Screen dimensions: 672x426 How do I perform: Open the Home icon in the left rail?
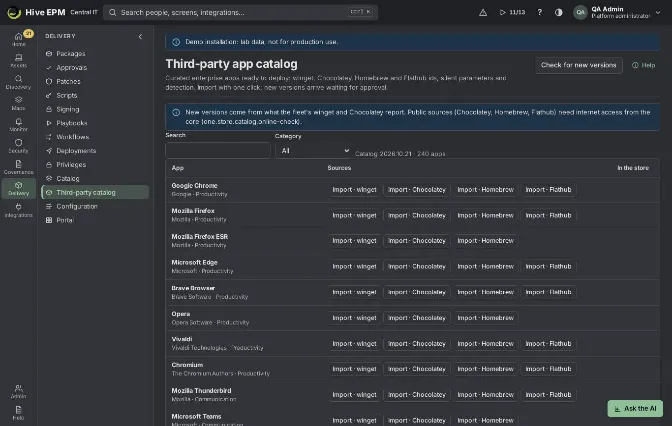pos(18,39)
